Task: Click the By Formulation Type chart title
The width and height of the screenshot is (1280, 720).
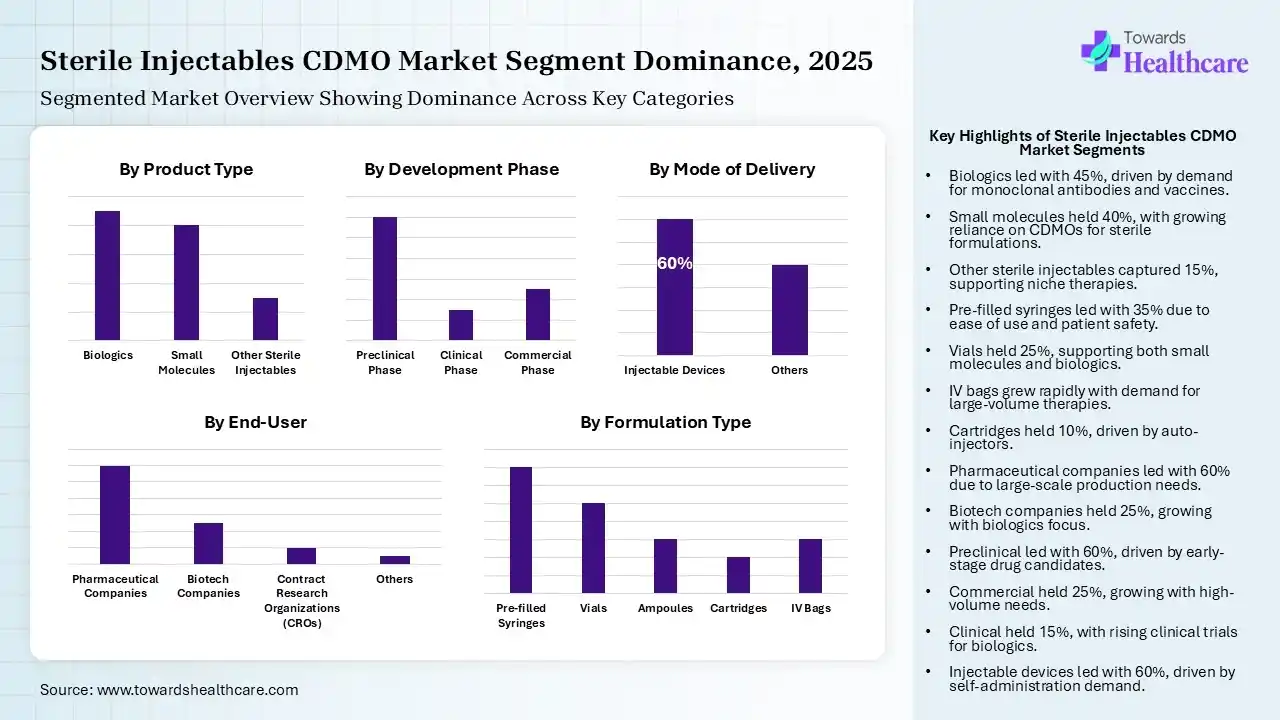Action: click(x=665, y=423)
